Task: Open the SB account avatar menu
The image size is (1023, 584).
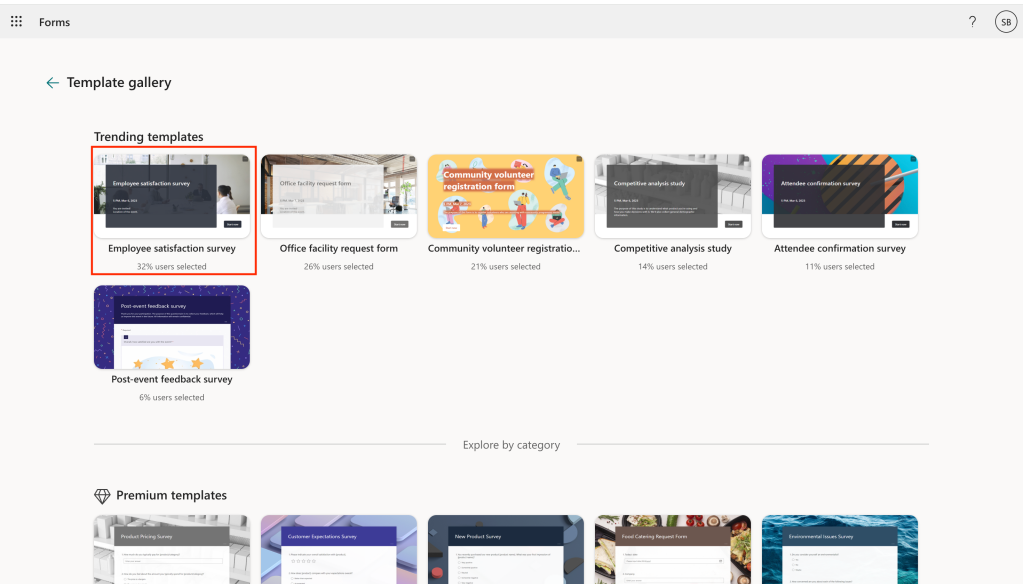Action: 1005,21
